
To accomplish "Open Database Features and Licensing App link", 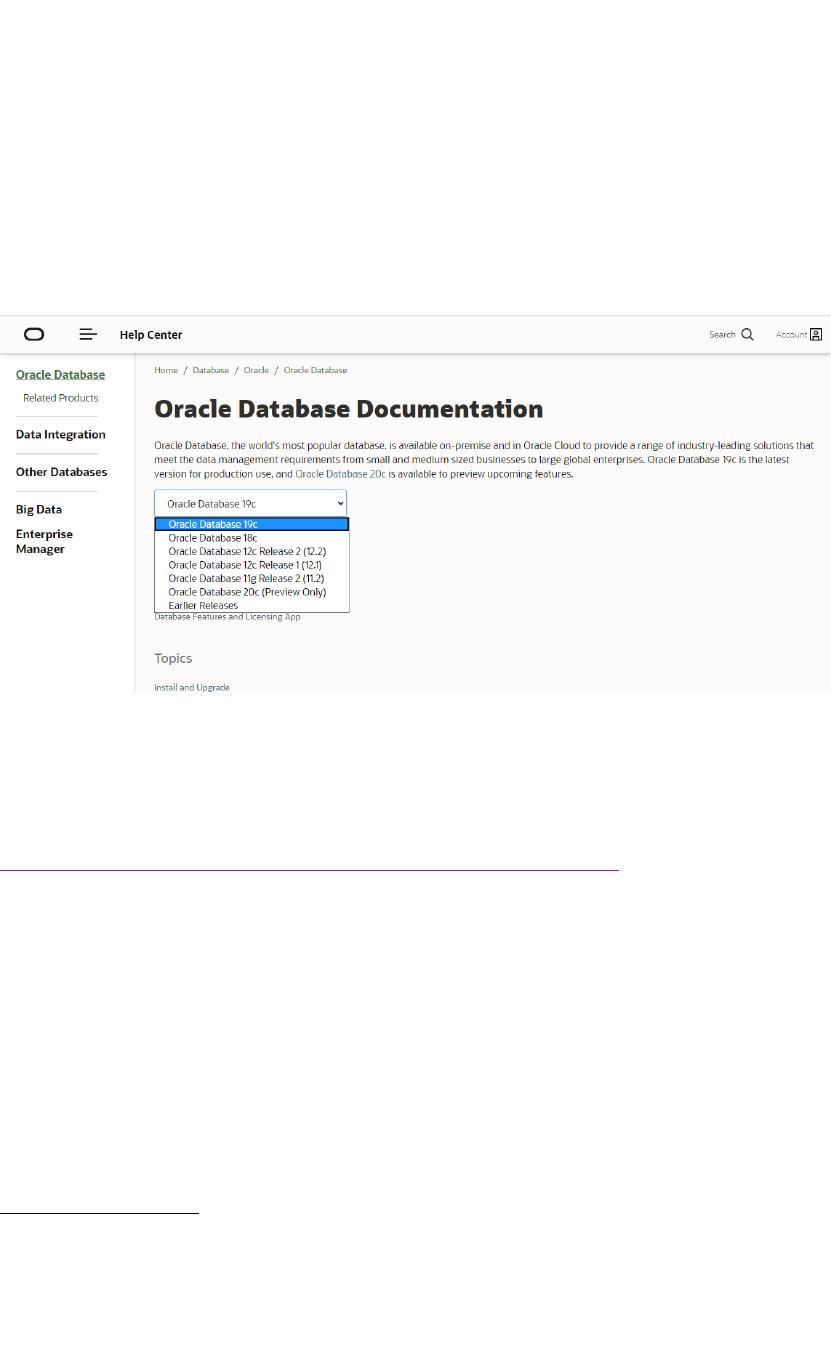I will click(x=227, y=617).
